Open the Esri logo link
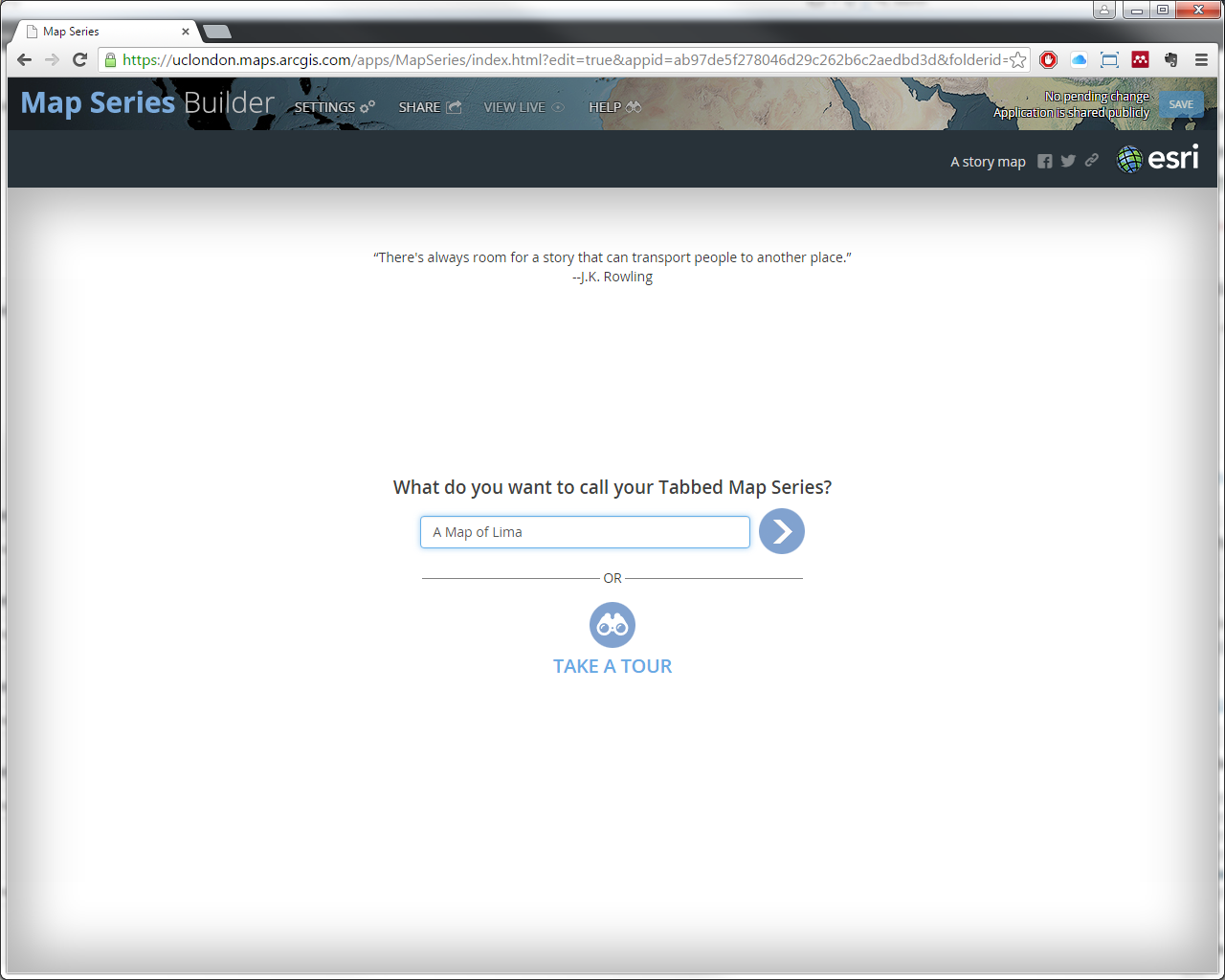This screenshot has width=1225, height=980. (1158, 159)
